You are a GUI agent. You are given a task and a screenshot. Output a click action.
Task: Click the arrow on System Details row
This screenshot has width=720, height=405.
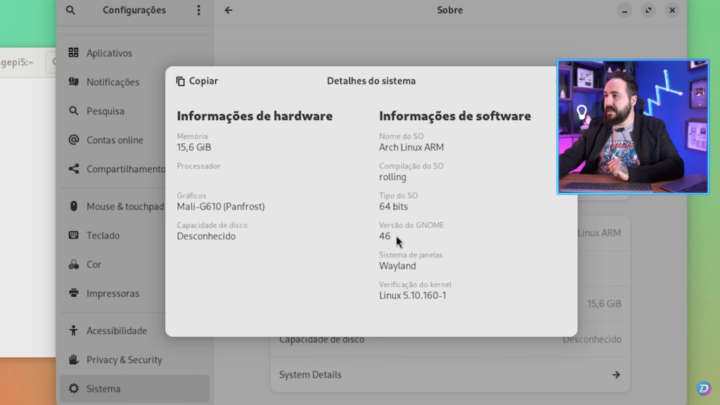(616, 375)
